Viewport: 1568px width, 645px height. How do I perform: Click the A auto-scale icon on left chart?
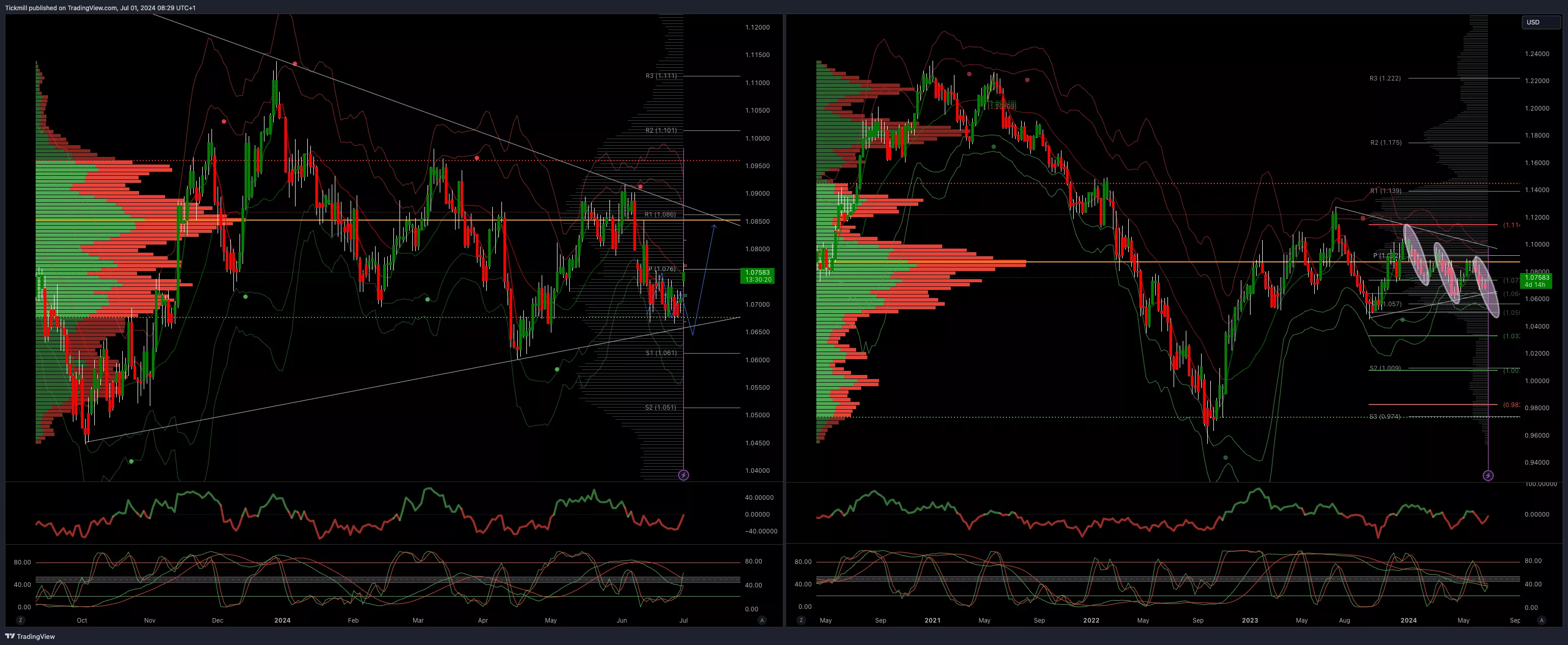[x=761, y=620]
